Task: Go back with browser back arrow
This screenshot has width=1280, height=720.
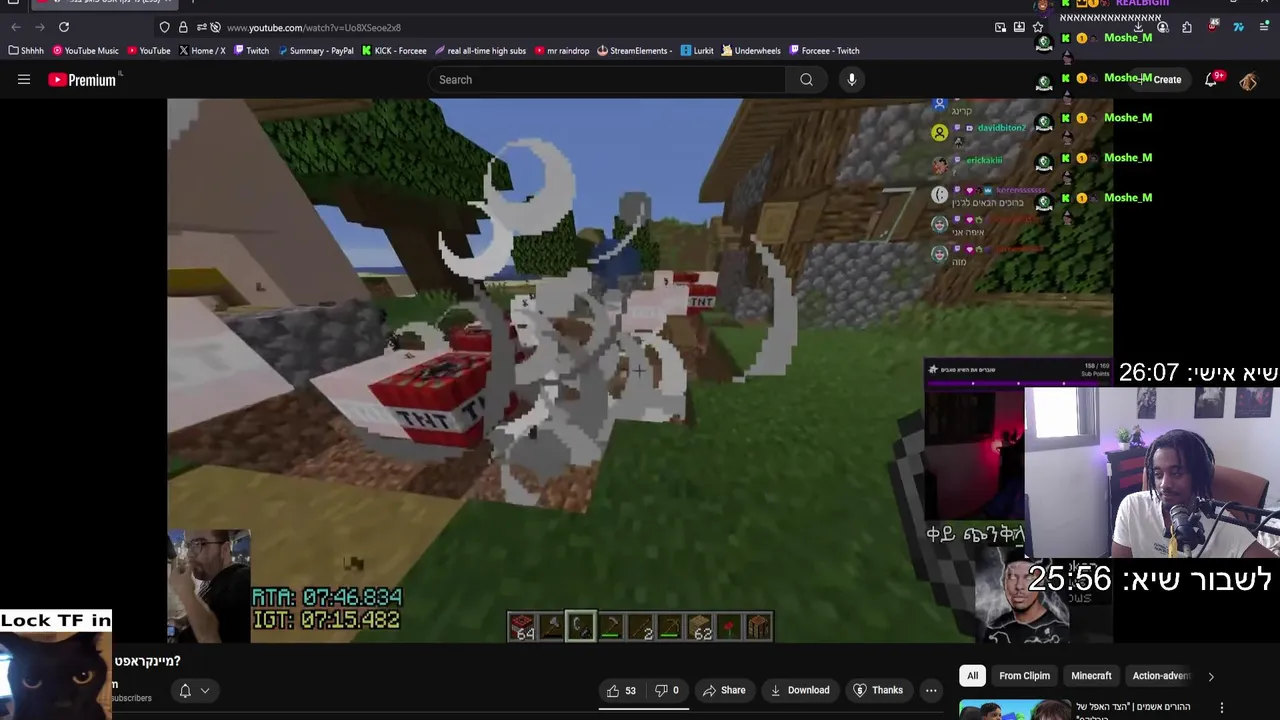Action: 16,27
